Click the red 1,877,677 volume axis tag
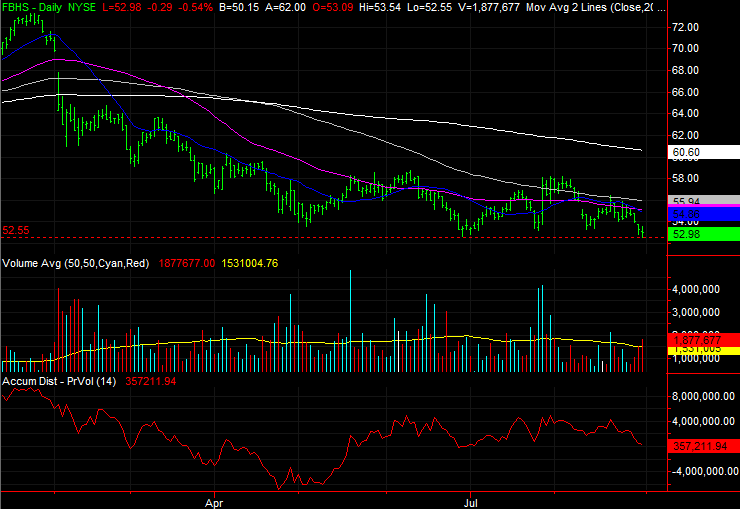Viewport: 740px width, 509px height. (x=704, y=340)
